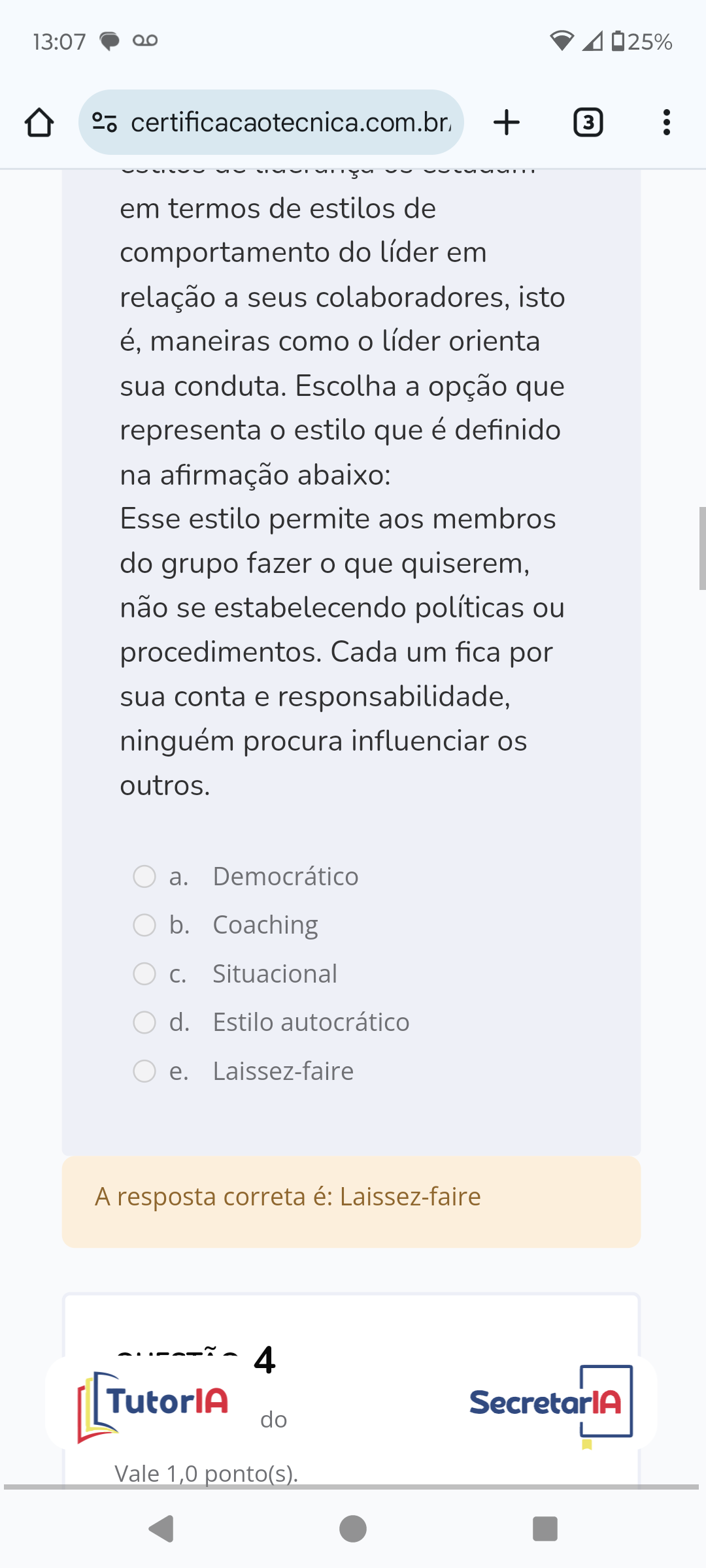The height and width of the screenshot is (1568, 706).
Task: Open the Chrome three-dot menu
Action: [666, 122]
